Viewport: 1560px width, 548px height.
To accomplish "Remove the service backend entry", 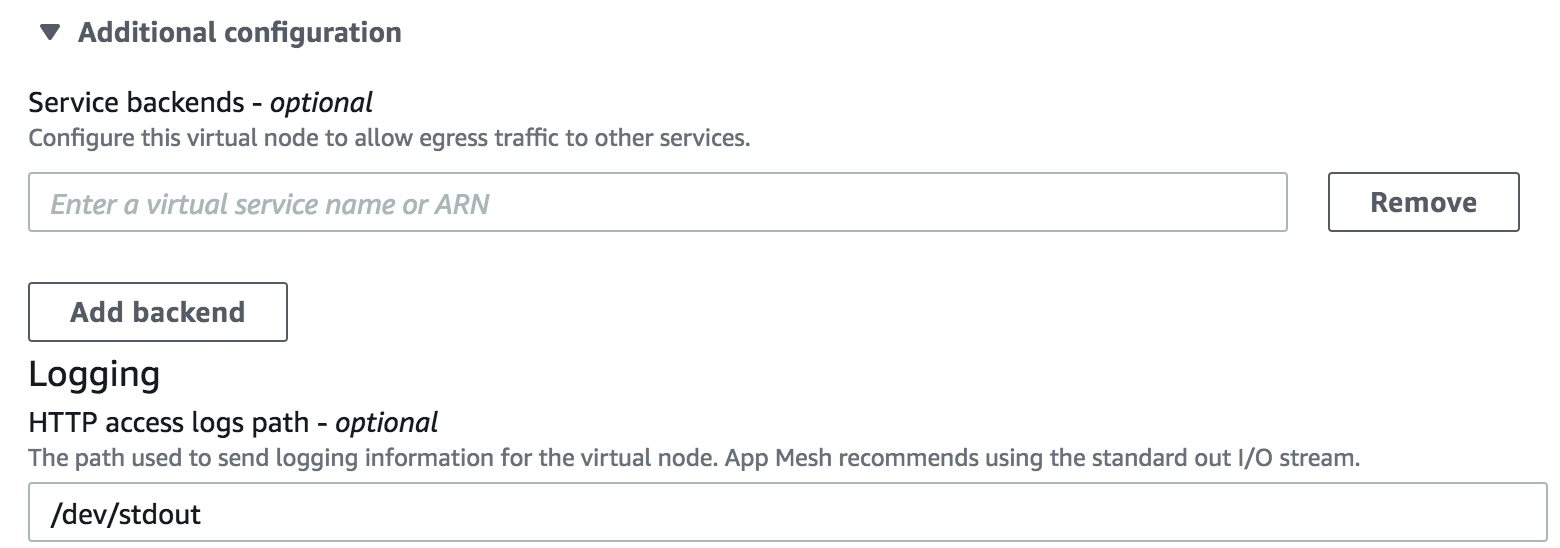I will coord(1422,203).
